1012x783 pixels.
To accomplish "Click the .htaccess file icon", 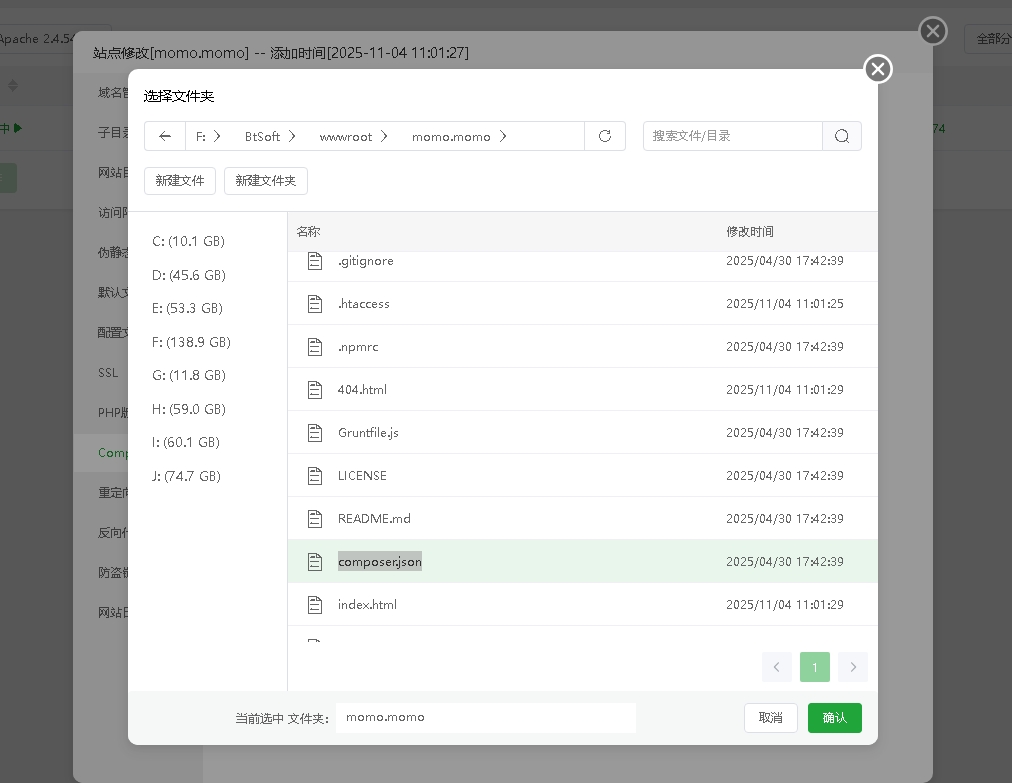I will [x=315, y=303].
